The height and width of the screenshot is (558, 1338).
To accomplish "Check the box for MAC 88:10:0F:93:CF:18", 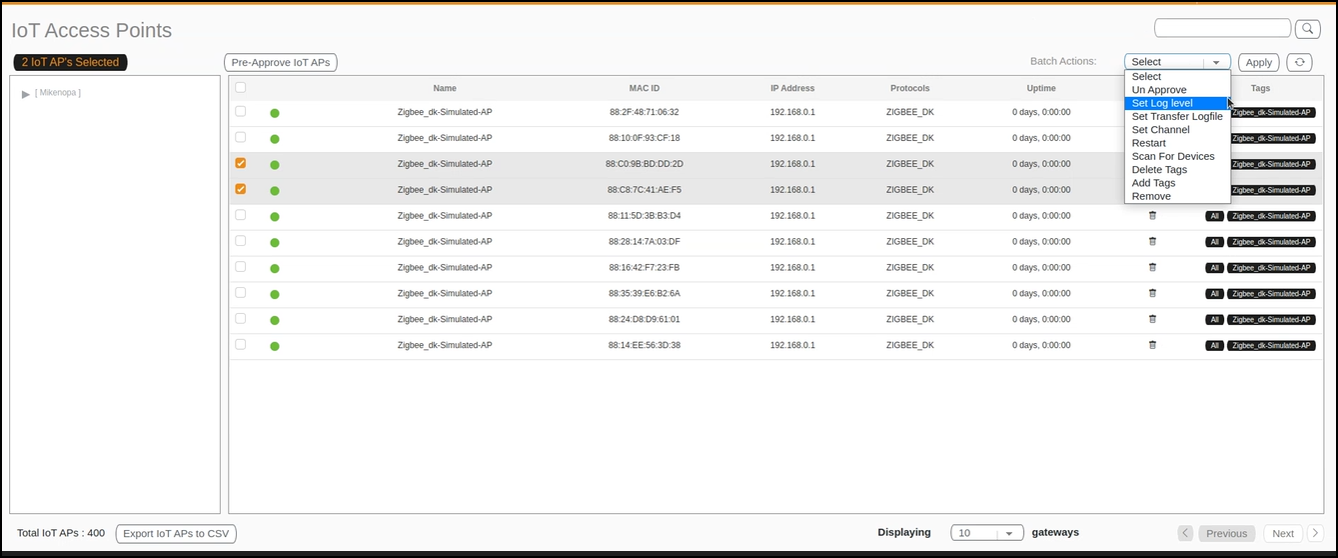I will [x=240, y=137].
